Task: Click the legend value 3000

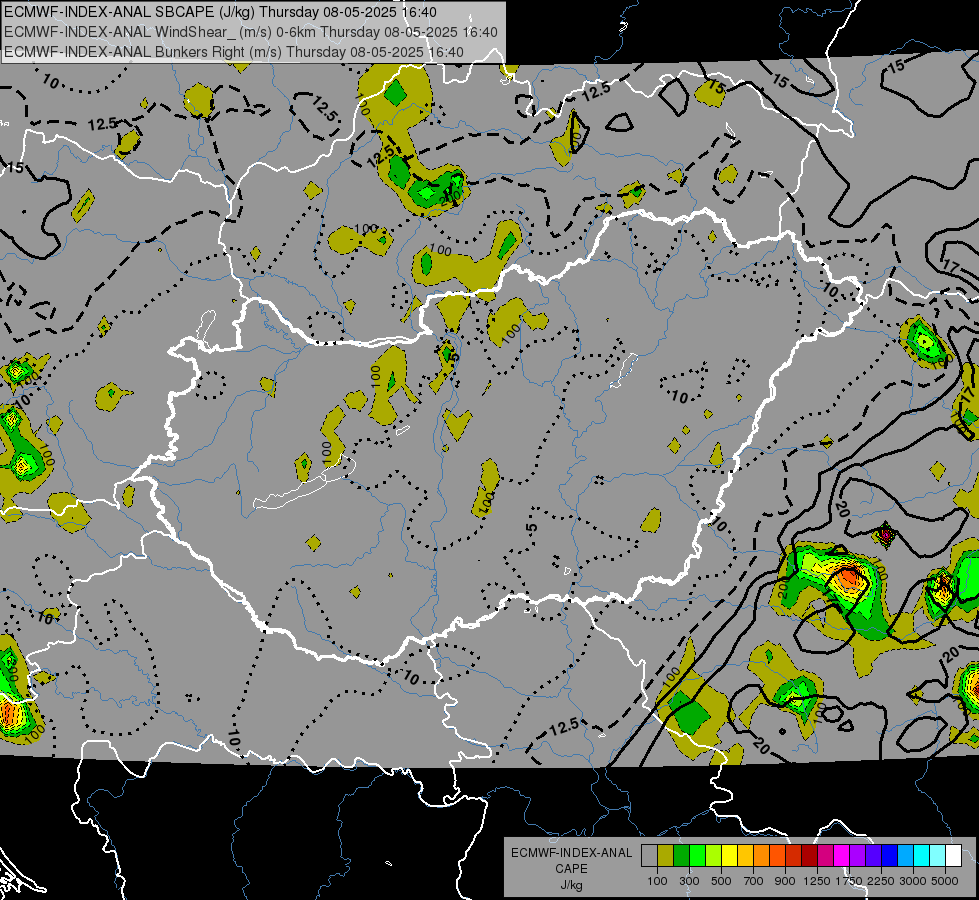Action: point(913,881)
